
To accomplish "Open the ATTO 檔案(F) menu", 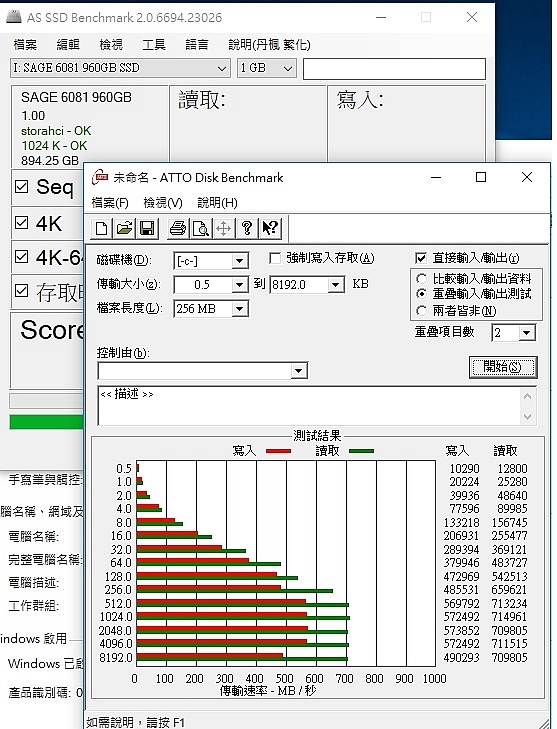I will tap(110, 203).
